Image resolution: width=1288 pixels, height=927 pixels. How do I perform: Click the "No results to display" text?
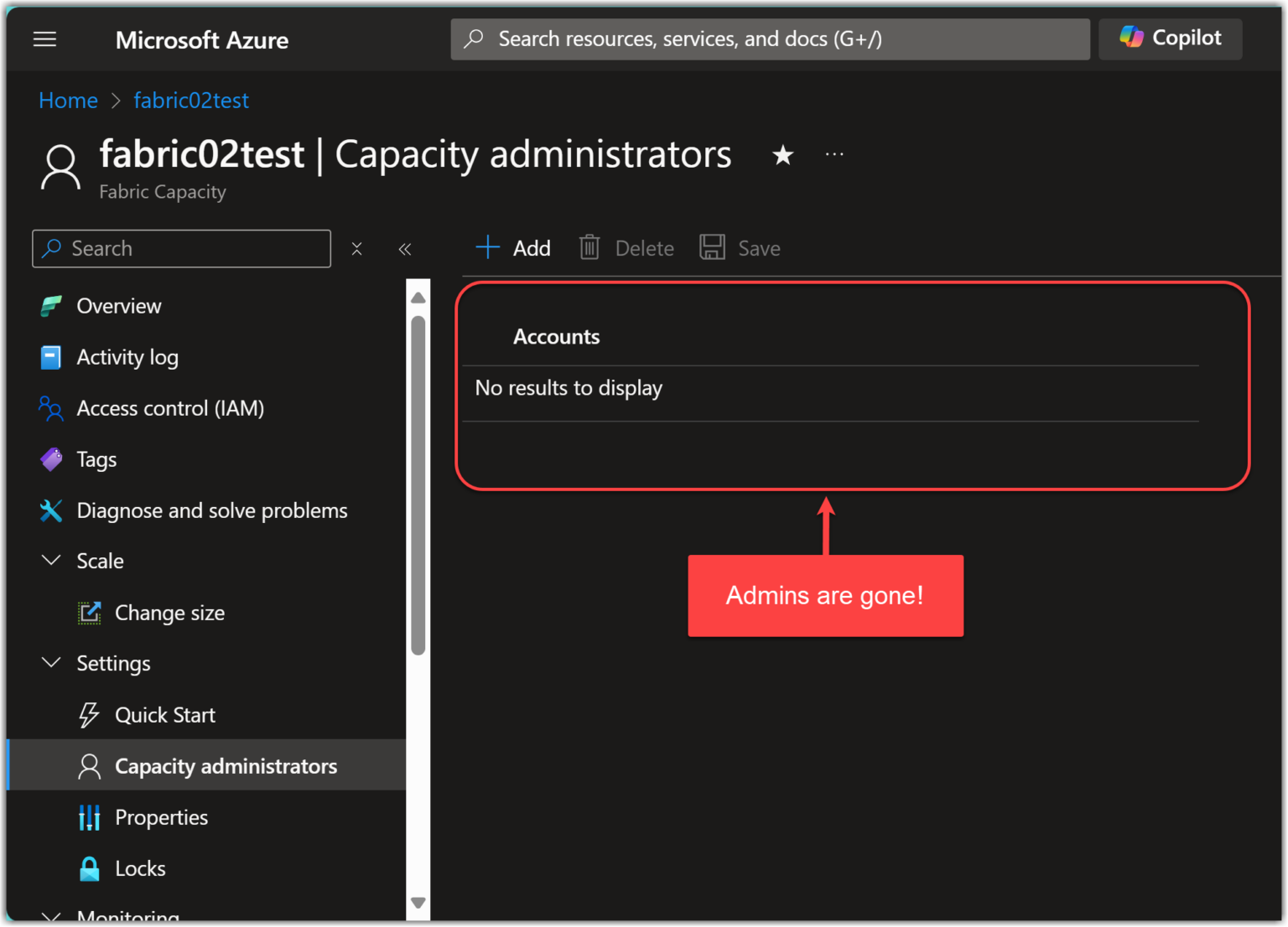[x=569, y=388]
